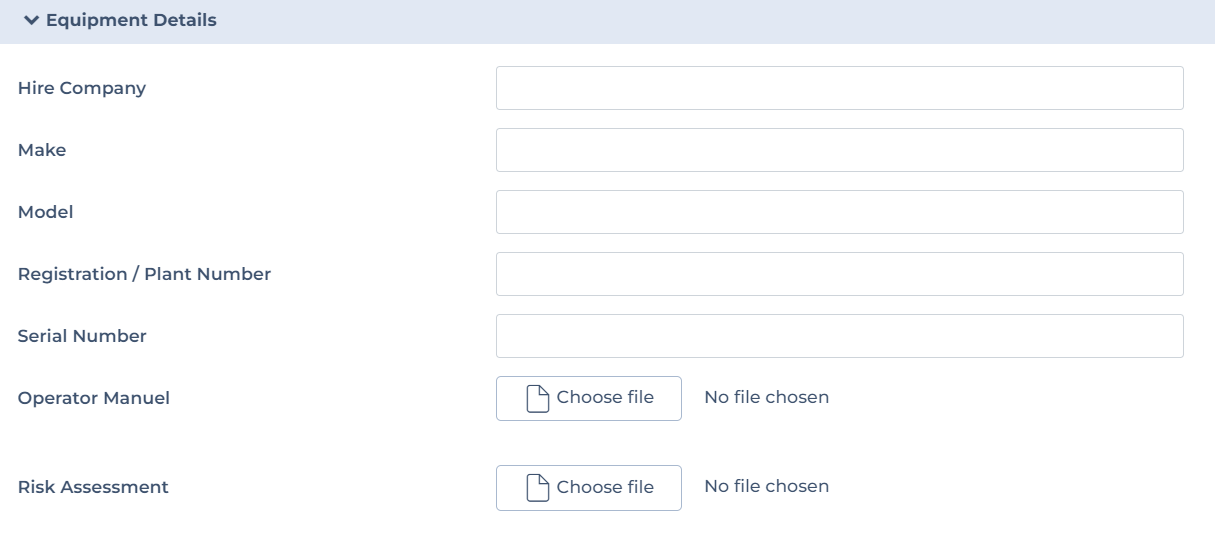Screen dimensions: 1215x556
Task: Select the Model text field
Action: click(840, 212)
